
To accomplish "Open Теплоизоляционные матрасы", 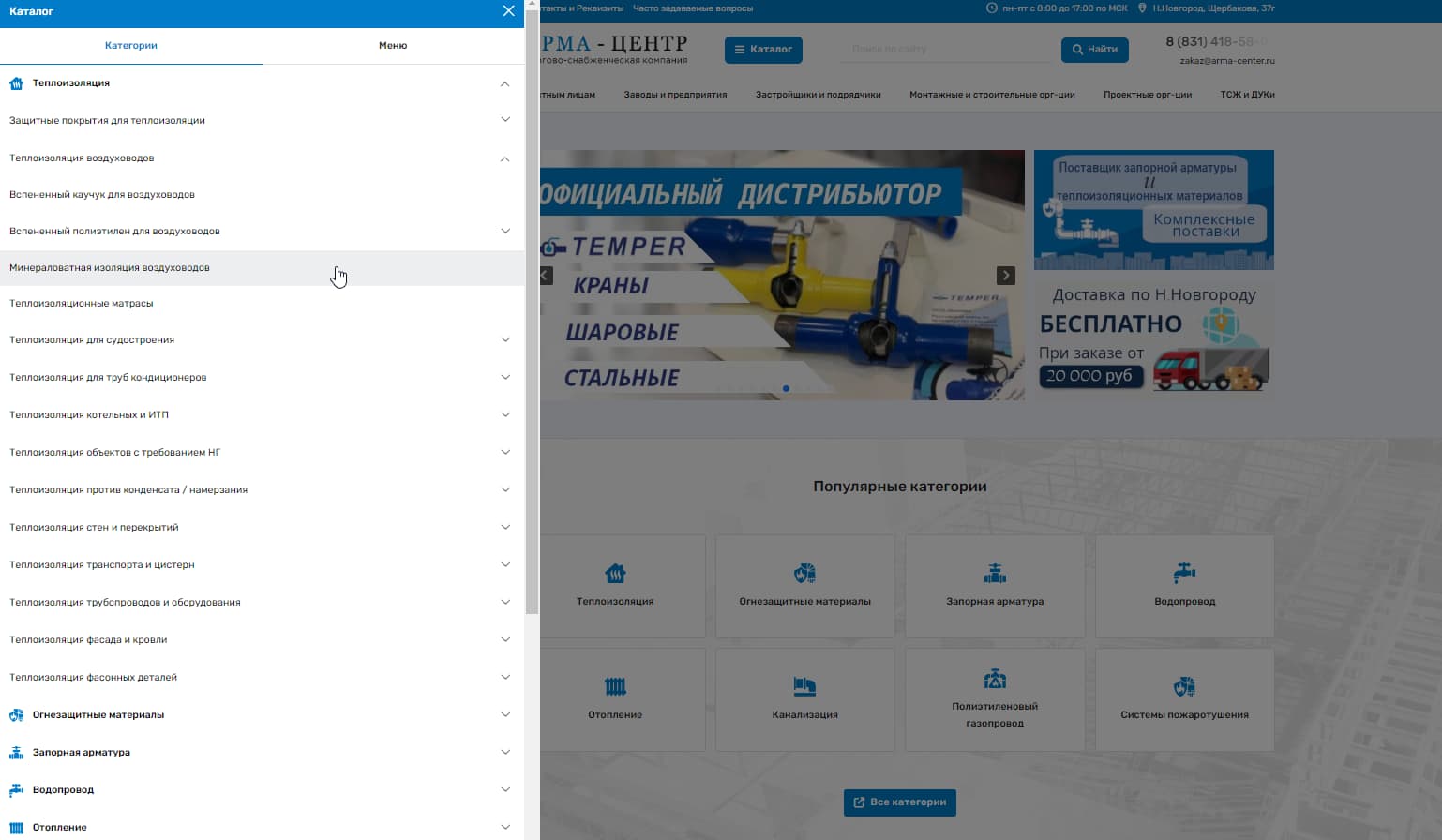I will 82,304.
